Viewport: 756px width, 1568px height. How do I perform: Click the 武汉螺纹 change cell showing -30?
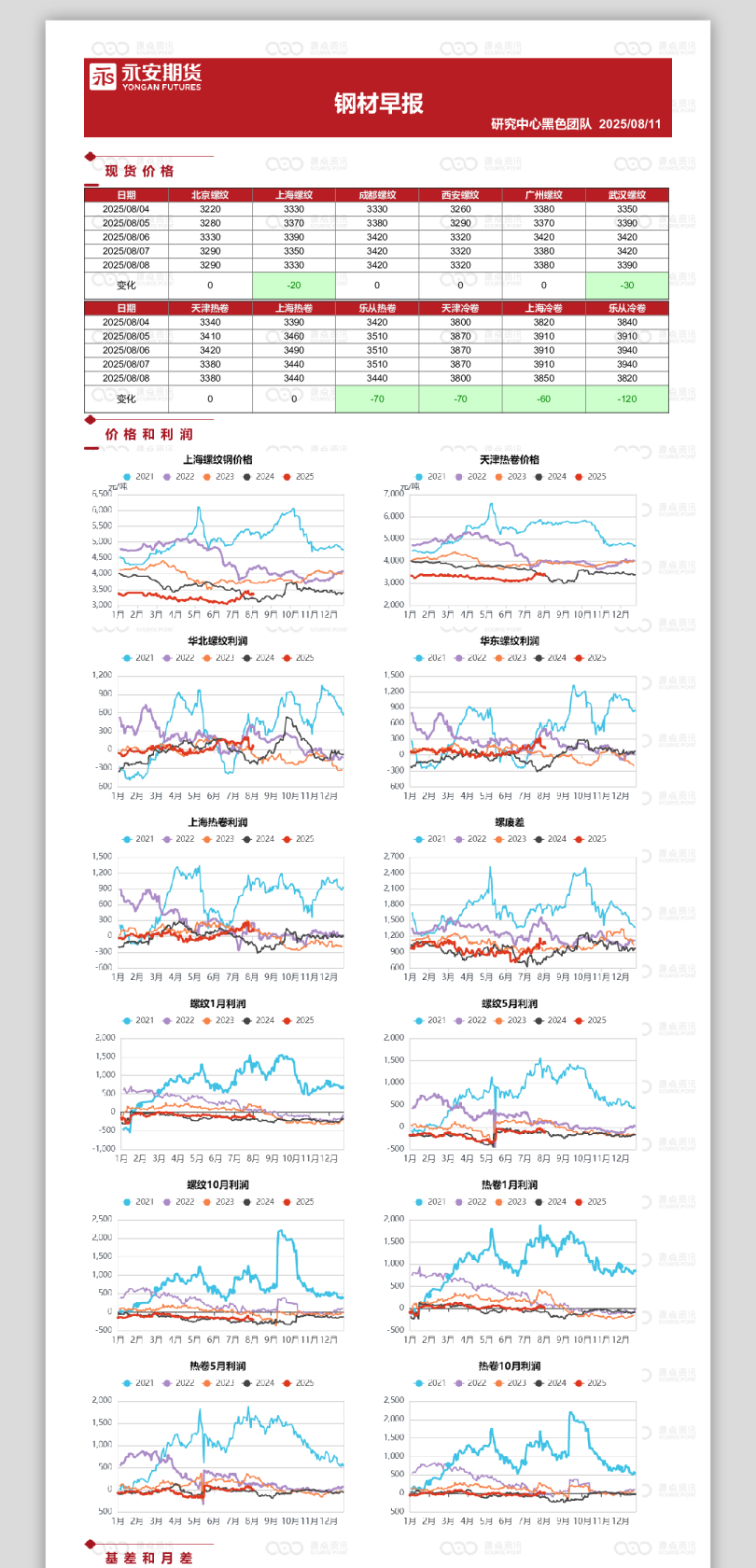pyautogui.click(x=627, y=286)
